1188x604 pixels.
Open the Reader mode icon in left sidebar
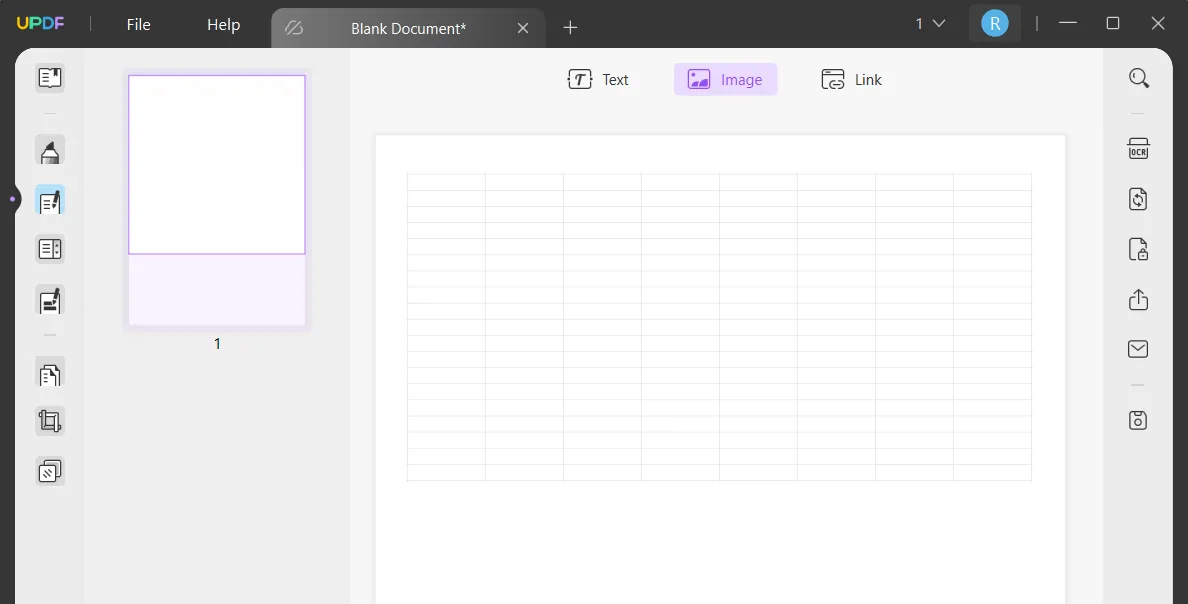[50, 78]
